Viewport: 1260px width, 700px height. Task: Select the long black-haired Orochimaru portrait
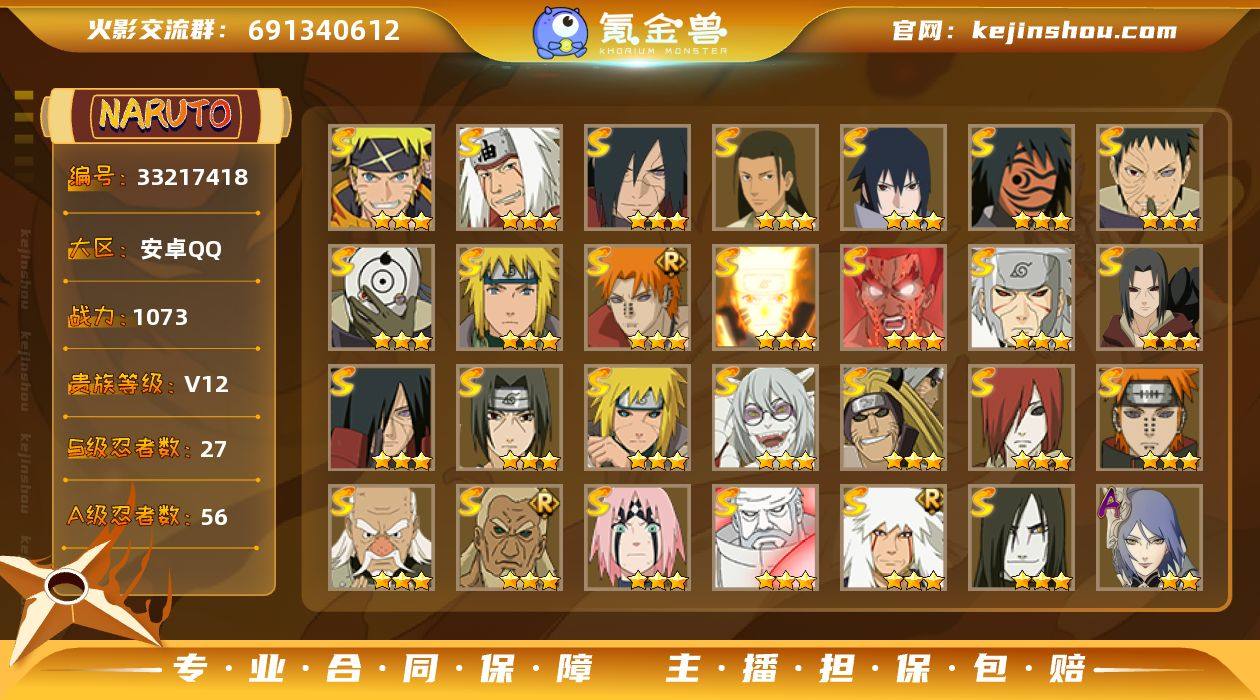tap(1021, 538)
